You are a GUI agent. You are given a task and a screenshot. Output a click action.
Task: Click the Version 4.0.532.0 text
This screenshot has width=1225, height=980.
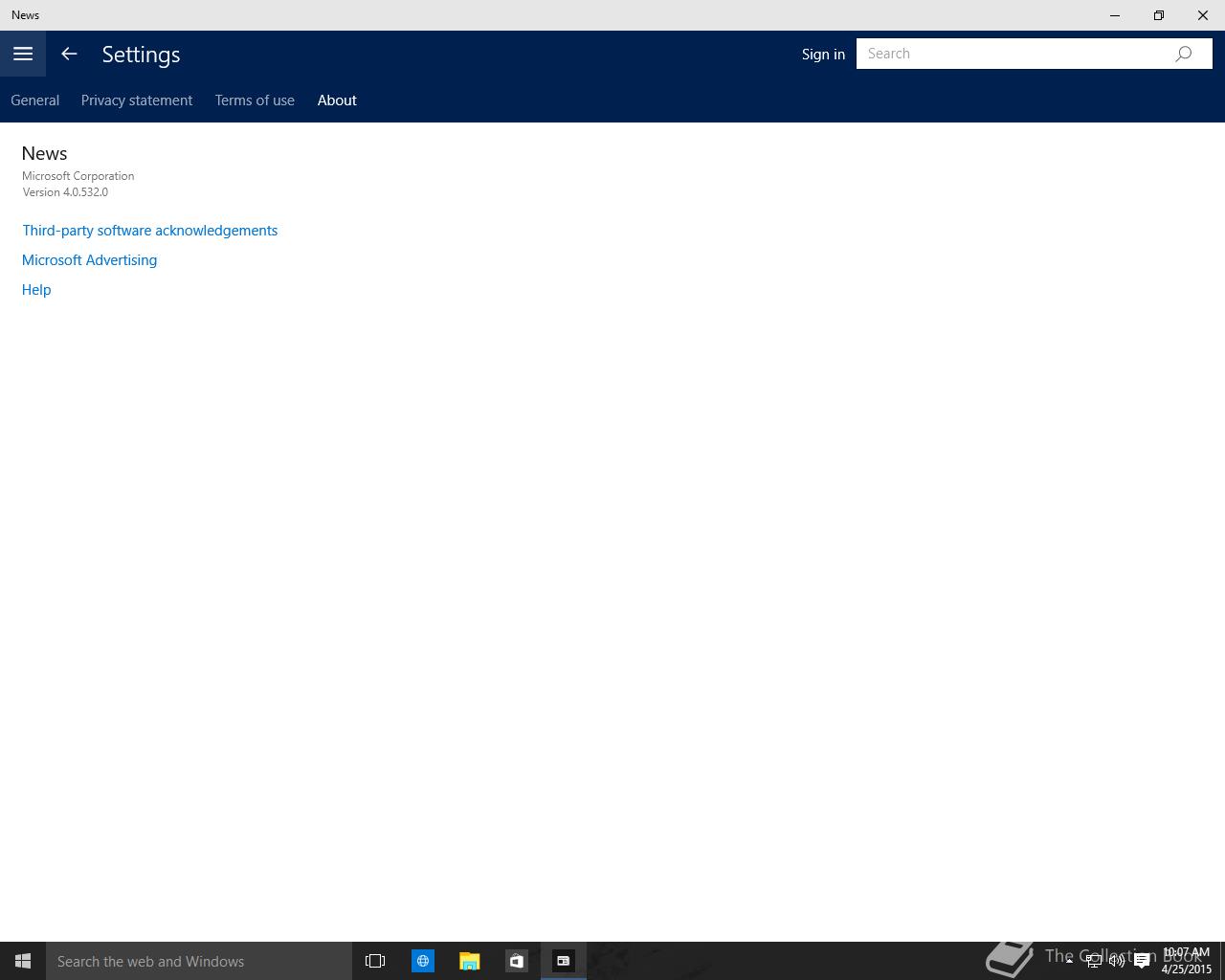pyautogui.click(x=65, y=192)
